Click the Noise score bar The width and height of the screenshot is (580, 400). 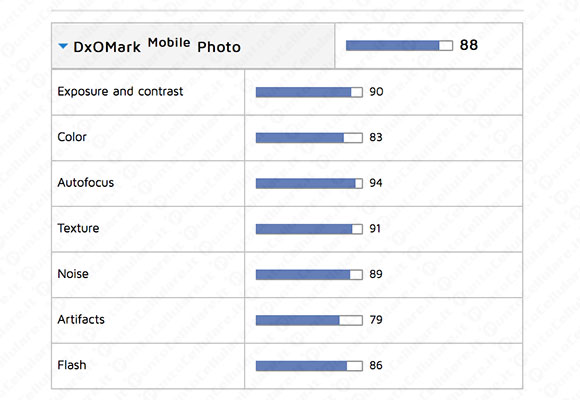tap(309, 275)
